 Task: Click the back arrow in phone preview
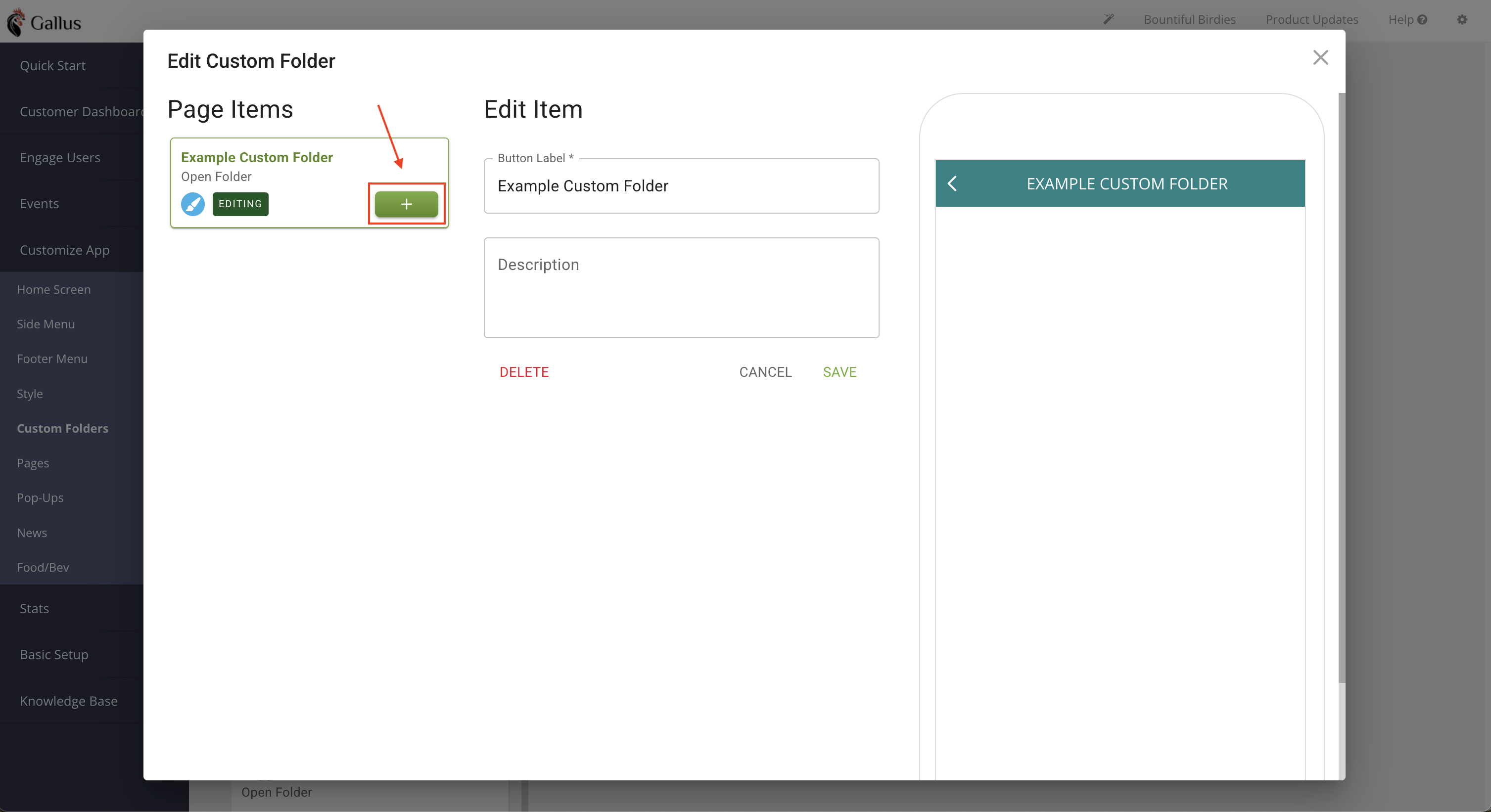[x=952, y=183]
